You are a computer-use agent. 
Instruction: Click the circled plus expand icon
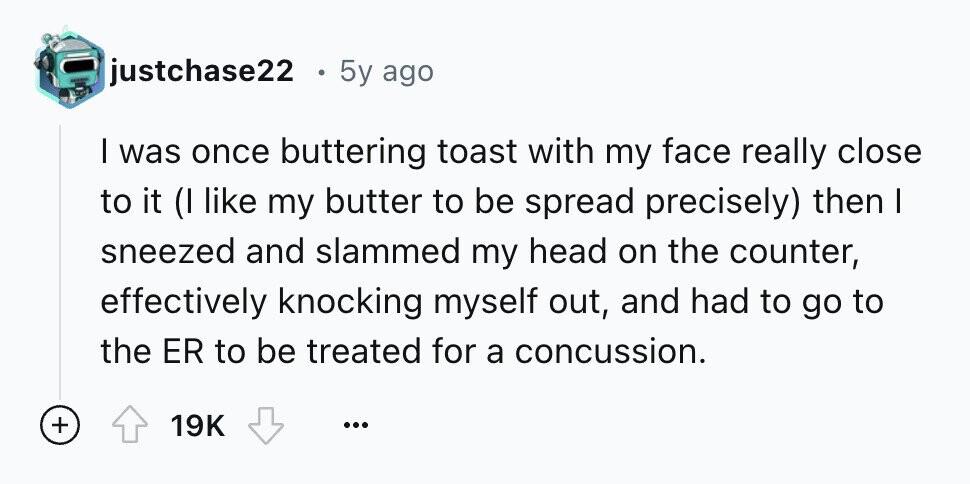click(x=61, y=426)
